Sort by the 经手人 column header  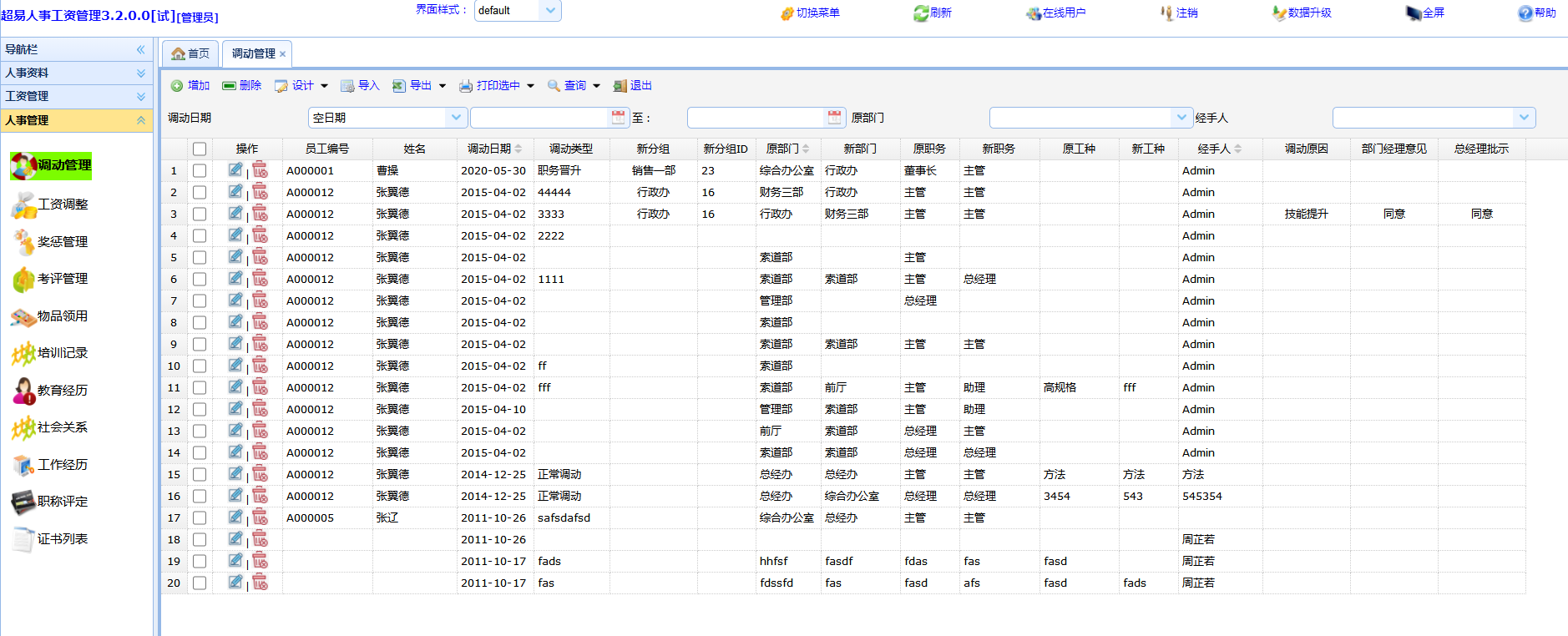(1220, 149)
